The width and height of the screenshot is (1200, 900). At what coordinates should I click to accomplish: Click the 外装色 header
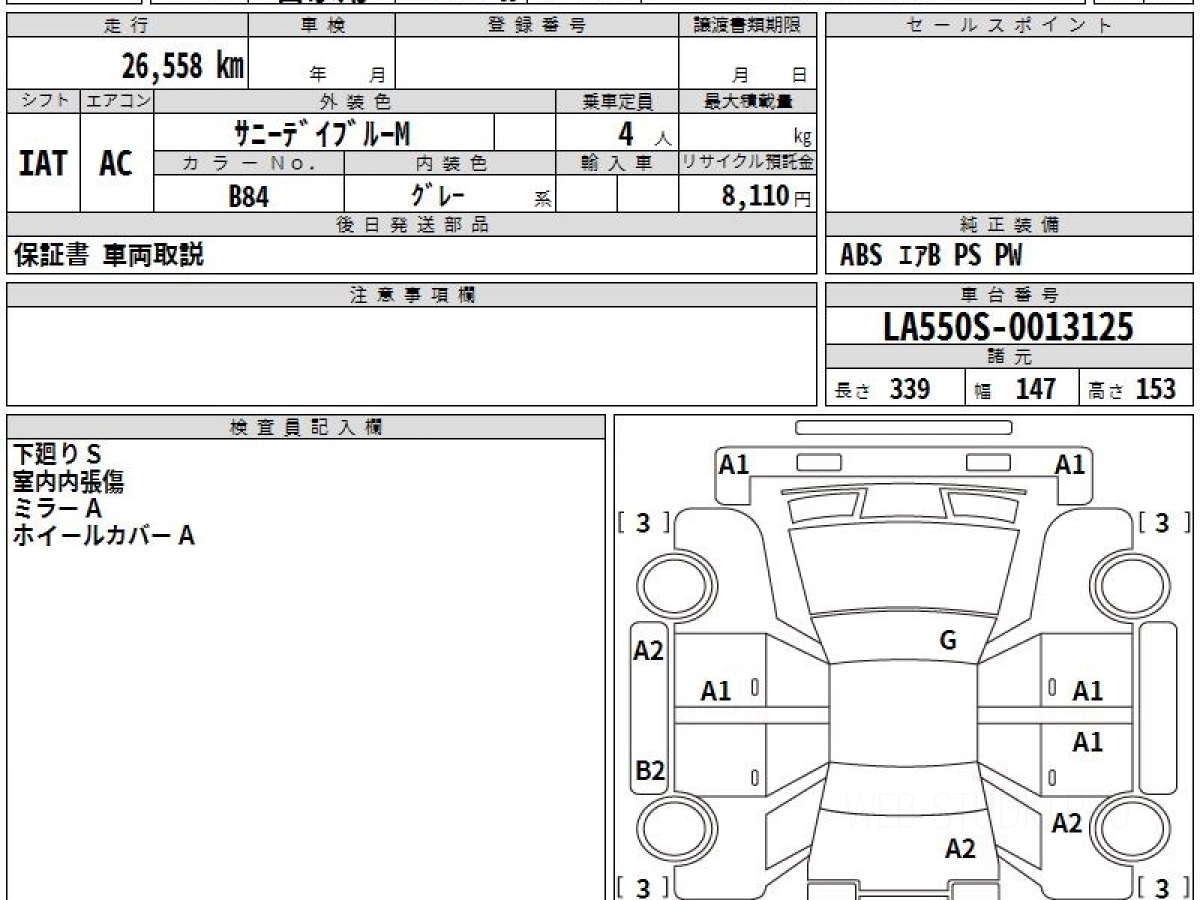pyautogui.click(x=355, y=101)
